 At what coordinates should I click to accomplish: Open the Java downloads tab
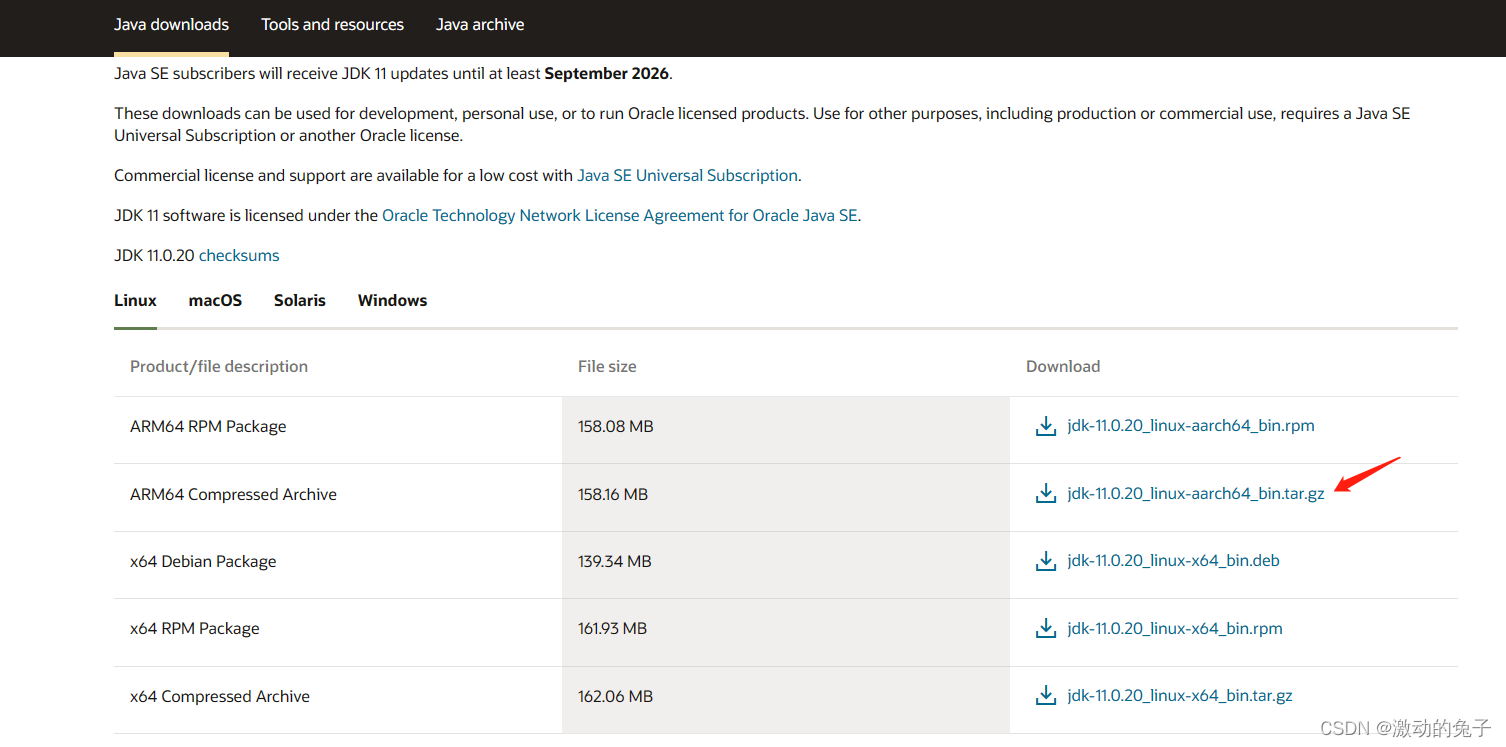[171, 25]
